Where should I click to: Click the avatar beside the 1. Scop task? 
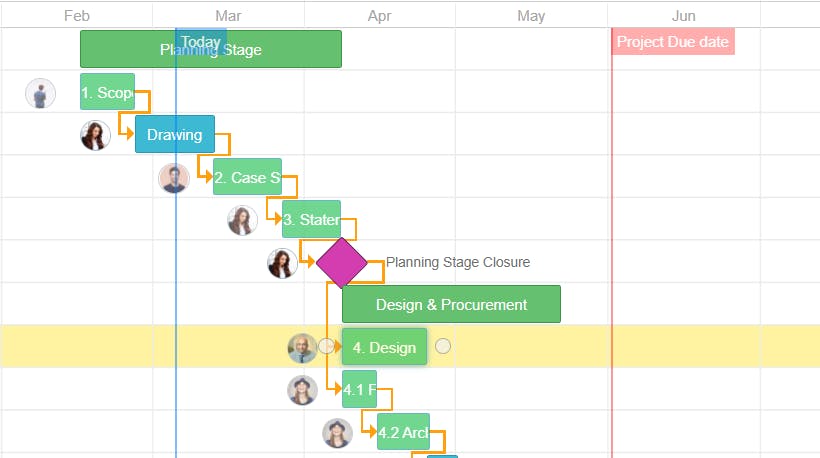[40, 93]
